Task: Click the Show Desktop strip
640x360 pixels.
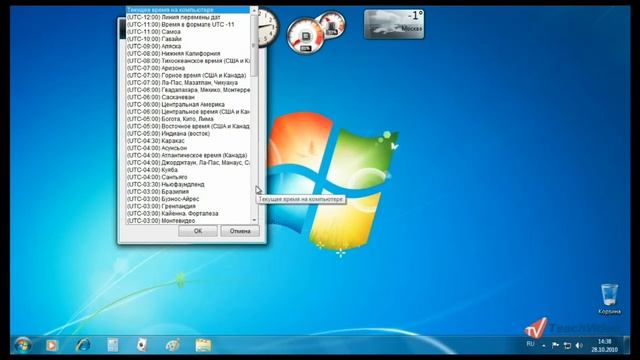Action: pyautogui.click(x=626, y=345)
